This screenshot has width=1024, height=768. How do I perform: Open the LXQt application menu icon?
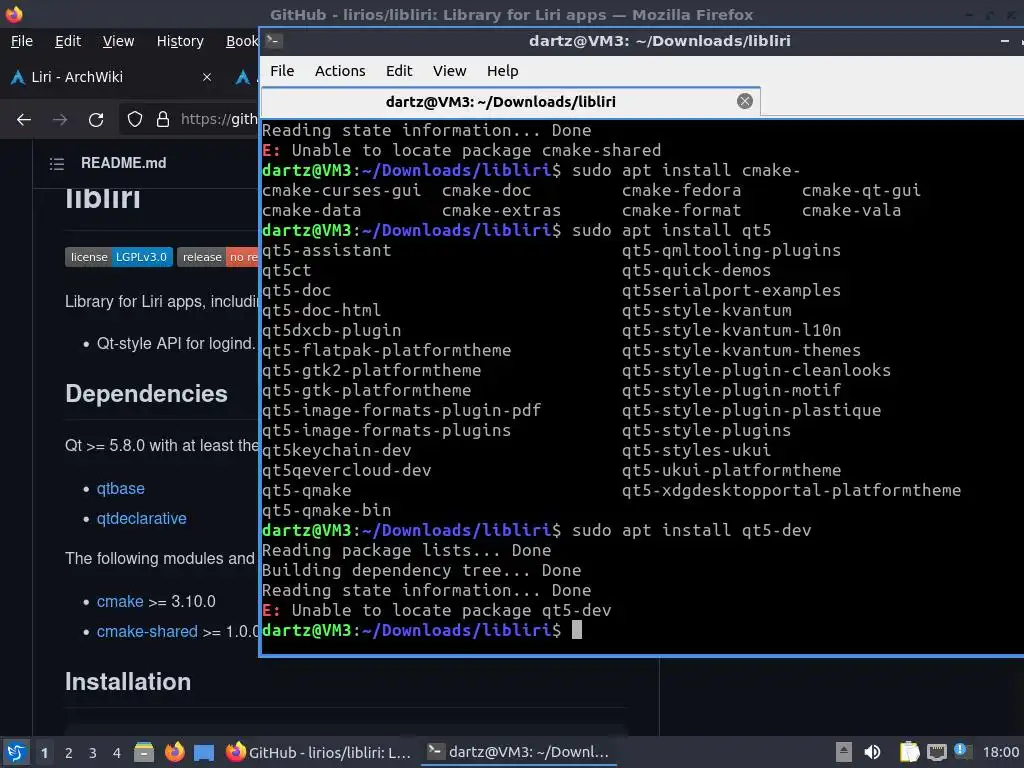point(16,752)
